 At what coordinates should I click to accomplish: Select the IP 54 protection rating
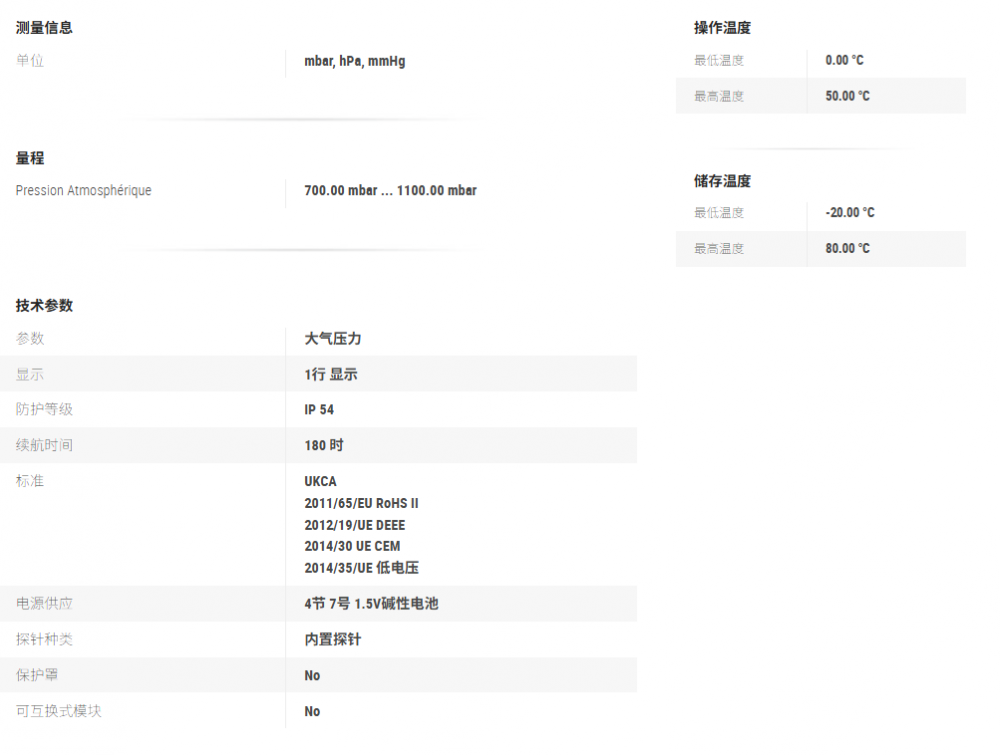319,410
